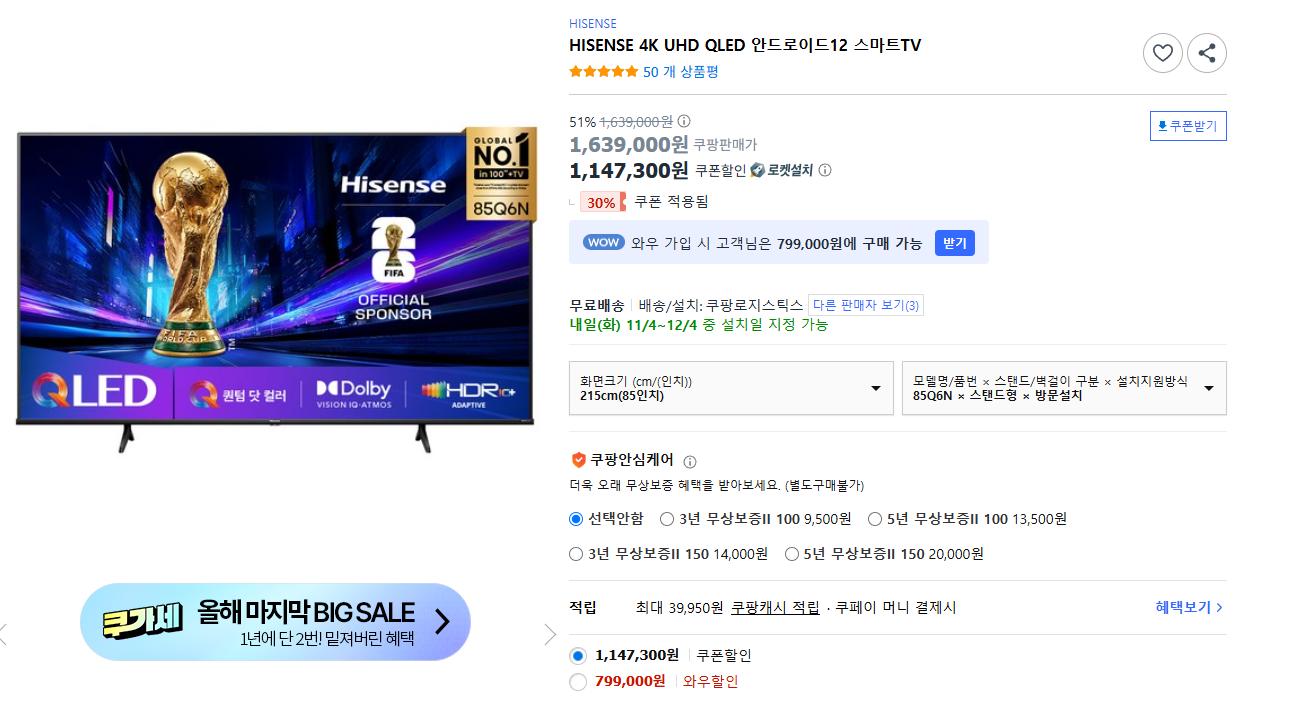The image size is (1291, 703).
Task: View other sellers 다른 판매자 보기(3)
Action: pyautogui.click(x=866, y=305)
